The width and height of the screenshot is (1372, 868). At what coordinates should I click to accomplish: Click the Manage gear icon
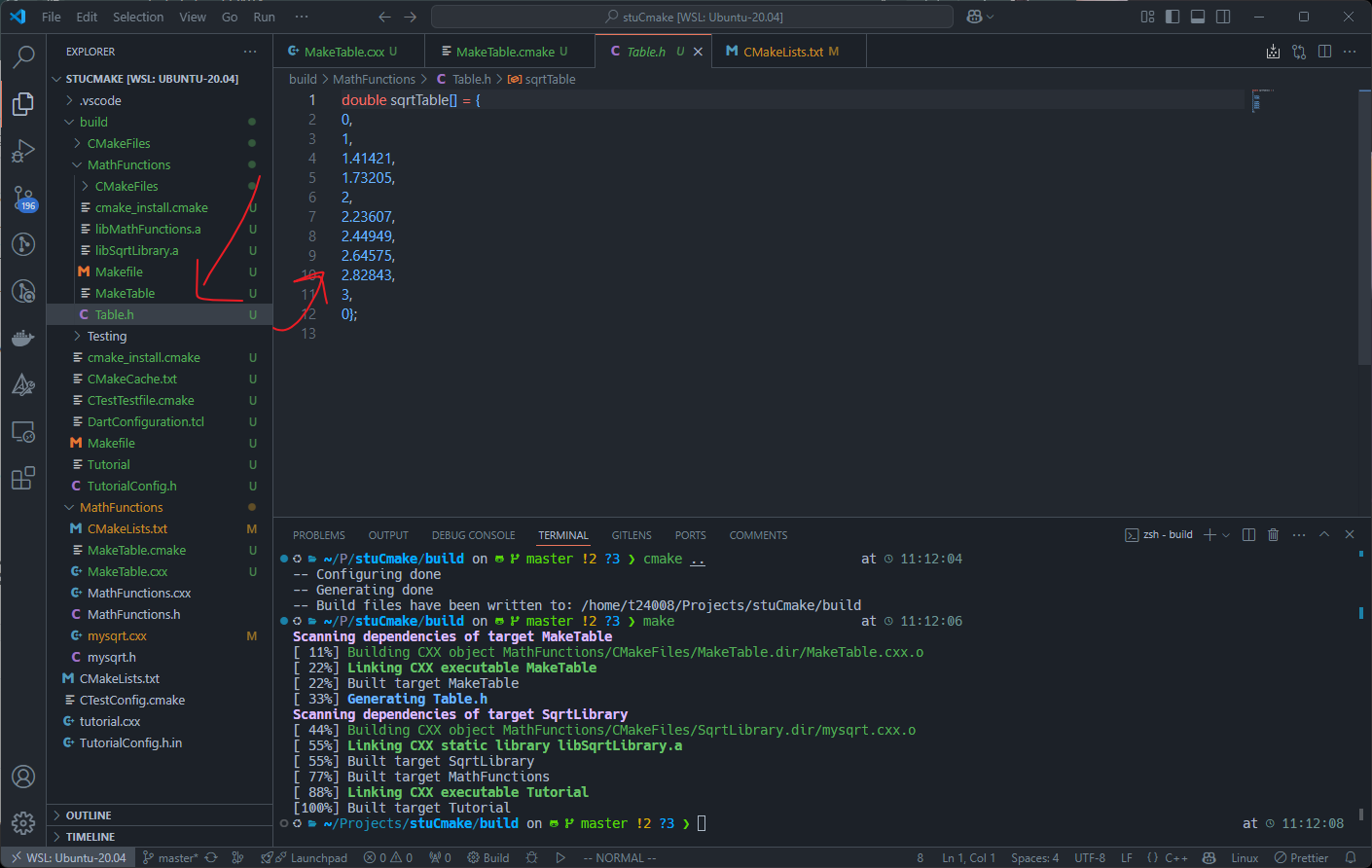click(x=23, y=822)
